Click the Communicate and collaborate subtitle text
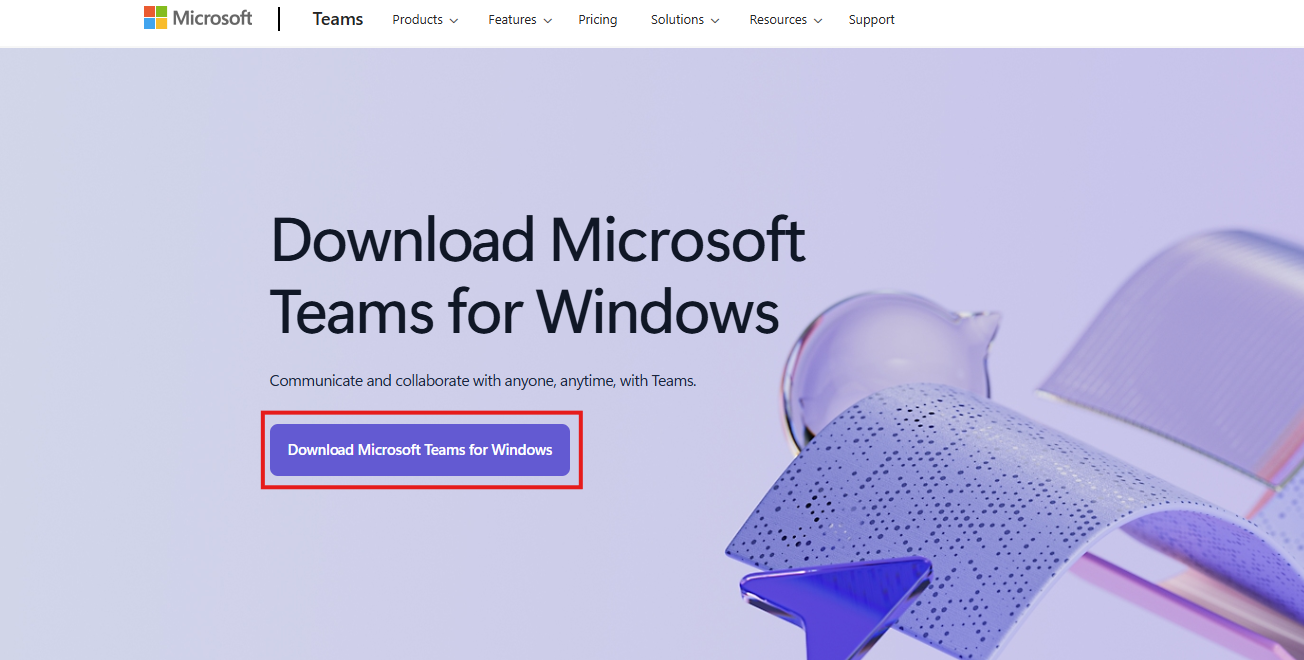The image size is (1304, 660). point(483,381)
